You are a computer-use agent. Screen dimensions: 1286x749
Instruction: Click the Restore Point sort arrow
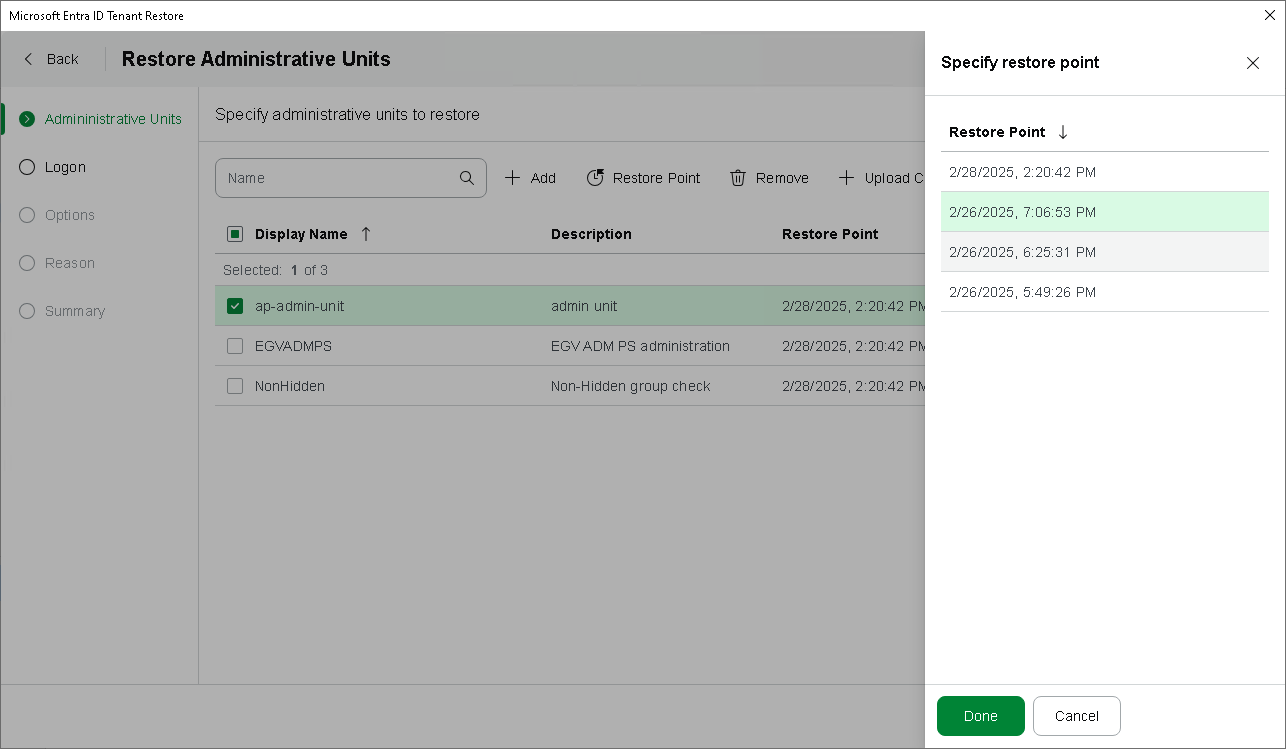click(1063, 132)
